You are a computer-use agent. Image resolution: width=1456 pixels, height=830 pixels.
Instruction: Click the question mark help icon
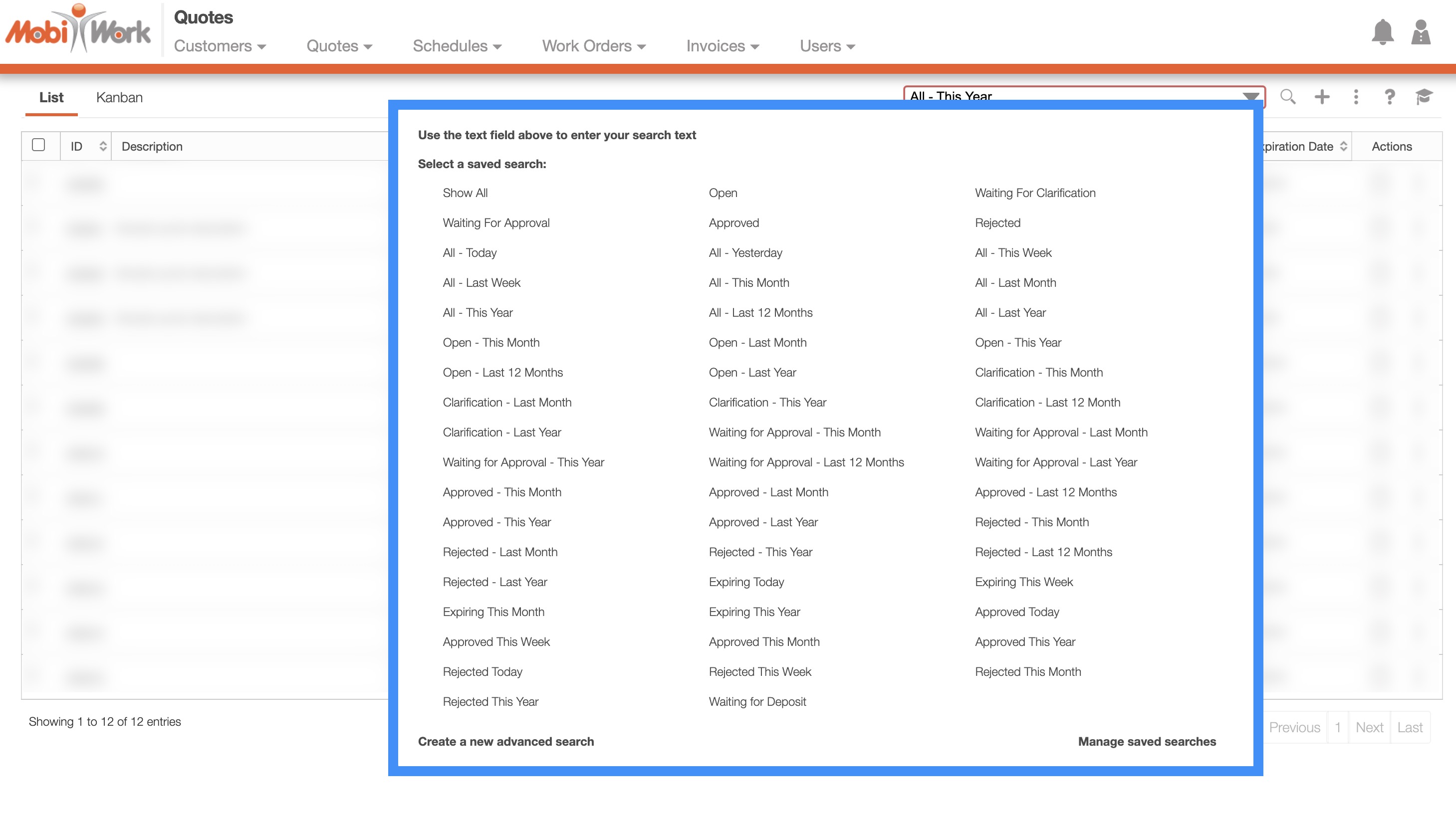pyautogui.click(x=1389, y=97)
